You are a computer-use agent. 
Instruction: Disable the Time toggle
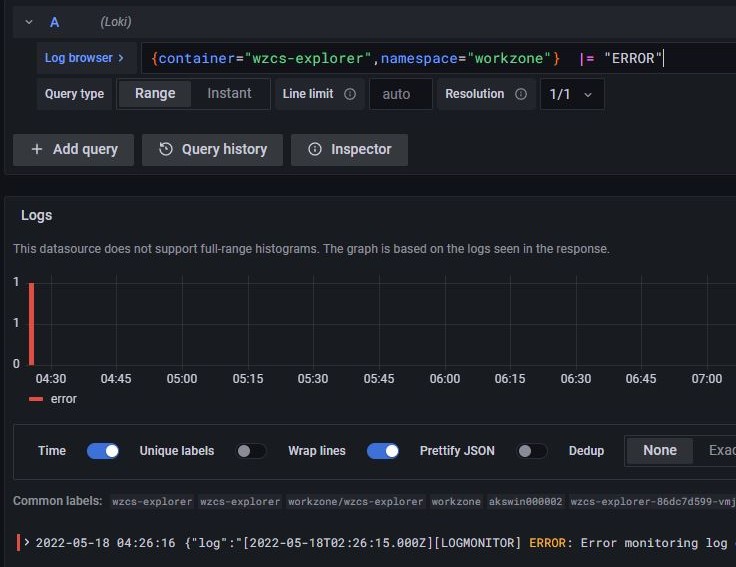(x=103, y=451)
